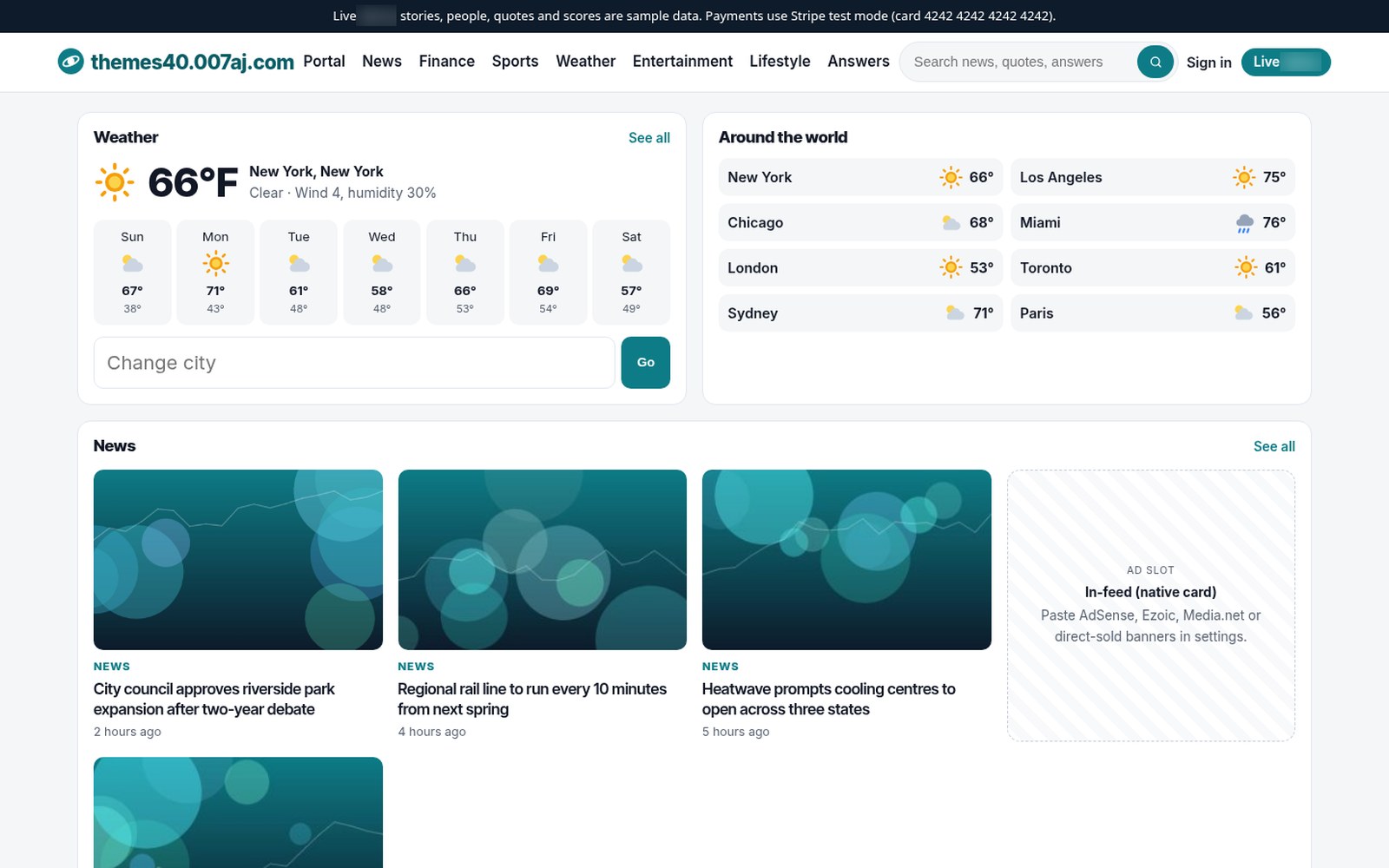The height and width of the screenshot is (868, 1389).
Task: Focus the search news, quotes, answers field
Action: pos(1020,62)
